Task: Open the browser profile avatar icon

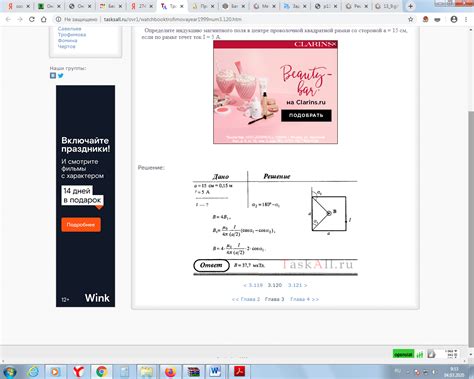Action: [454, 19]
